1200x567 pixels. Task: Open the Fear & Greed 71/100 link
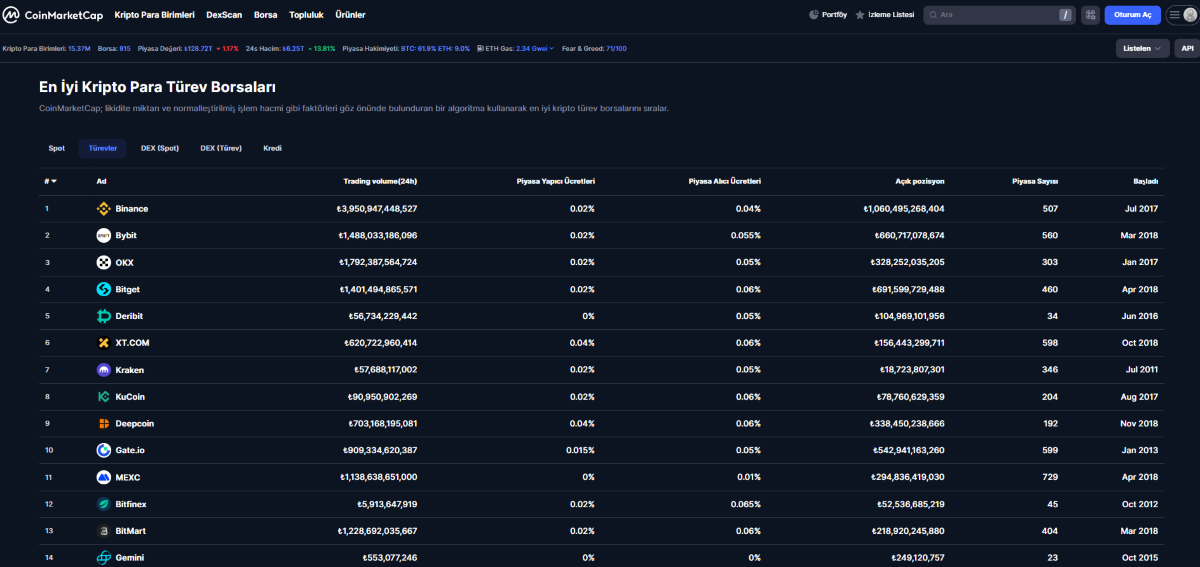(594, 48)
